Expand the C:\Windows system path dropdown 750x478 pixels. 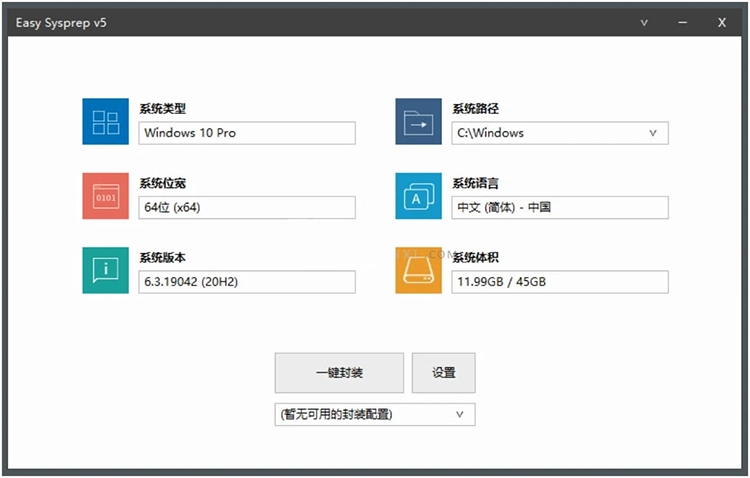coord(653,133)
